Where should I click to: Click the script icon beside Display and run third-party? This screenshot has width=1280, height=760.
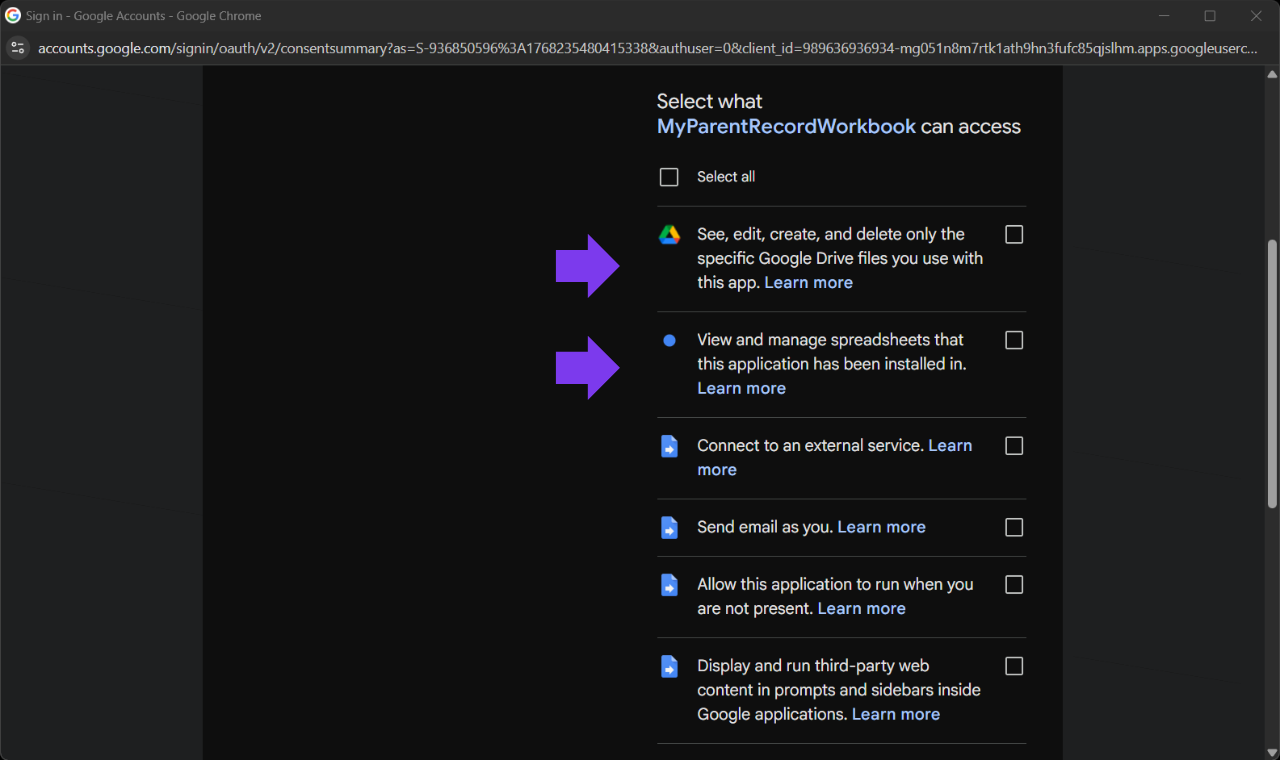click(669, 667)
